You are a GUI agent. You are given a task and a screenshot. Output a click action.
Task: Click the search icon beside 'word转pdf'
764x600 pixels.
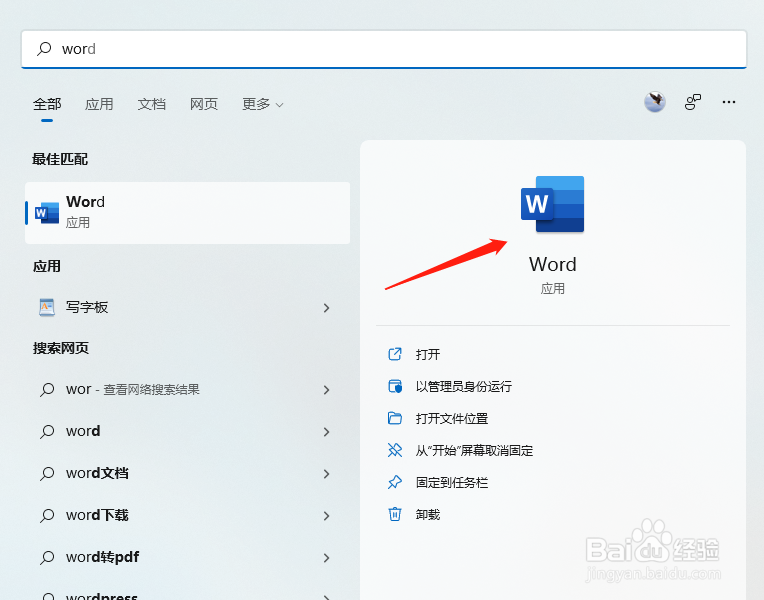pos(47,557)
